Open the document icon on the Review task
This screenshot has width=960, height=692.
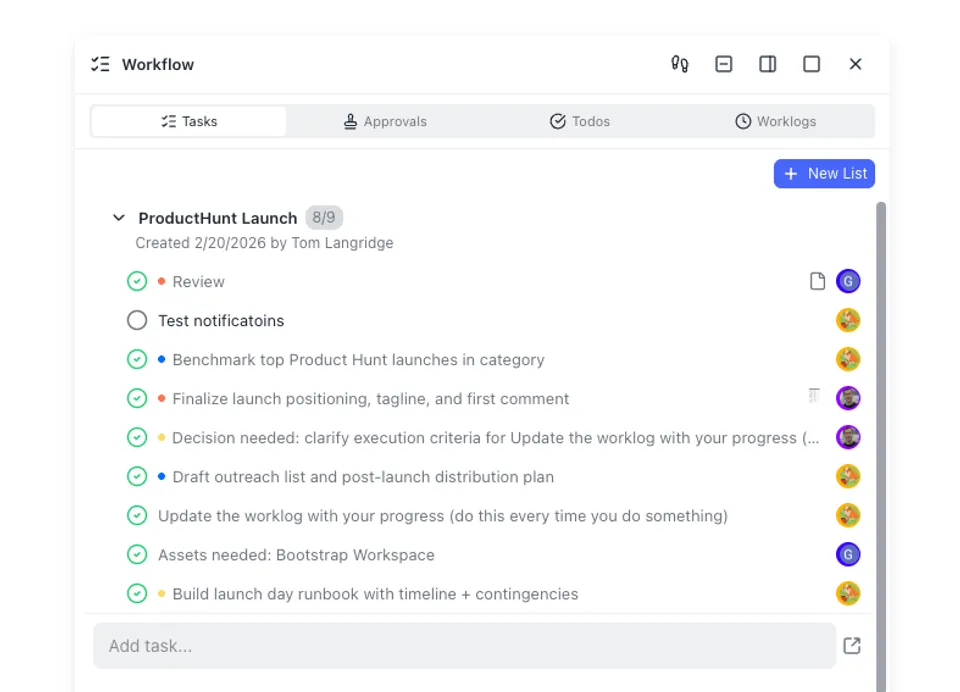pyautogui.click(x=817, y=281)
